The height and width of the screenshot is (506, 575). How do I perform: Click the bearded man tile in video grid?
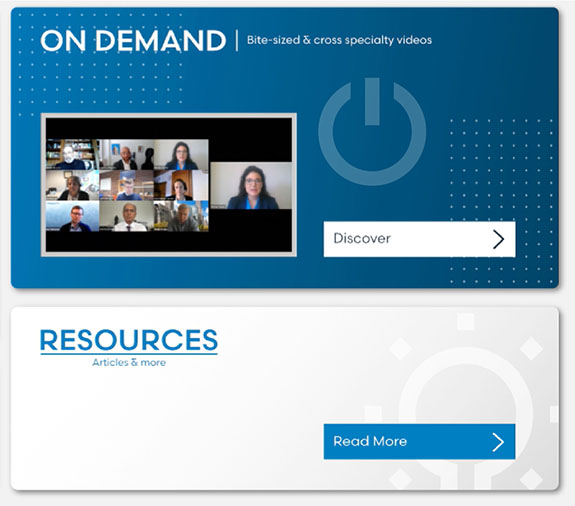[73, 154]
